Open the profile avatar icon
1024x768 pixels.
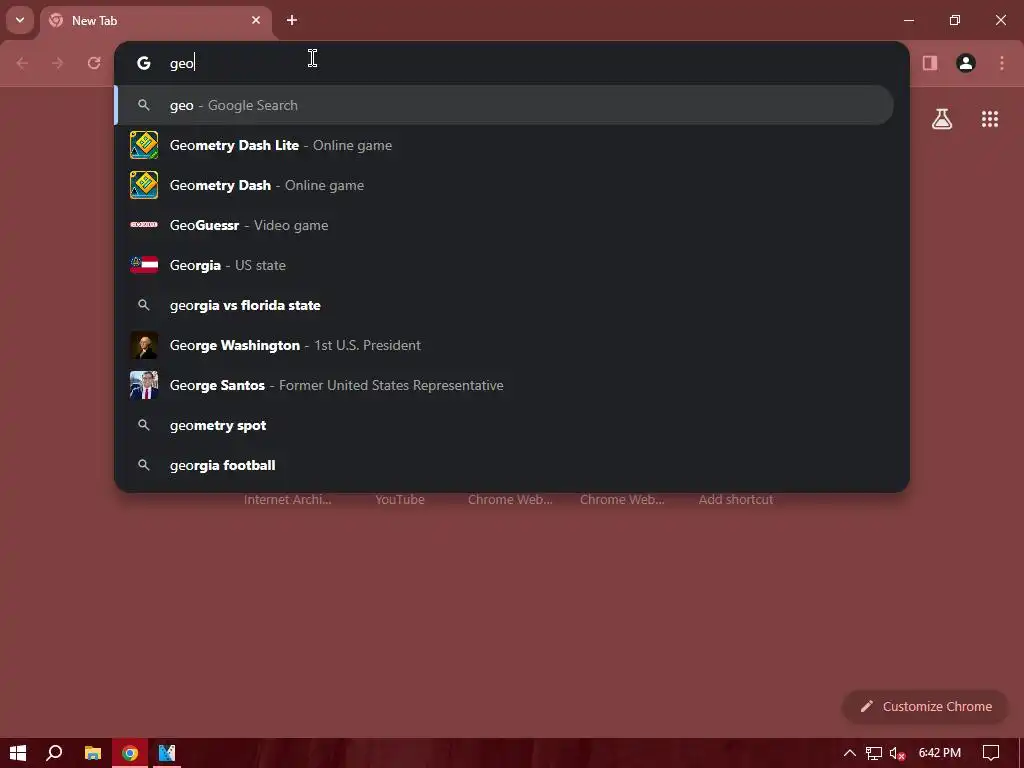point(966,63)
